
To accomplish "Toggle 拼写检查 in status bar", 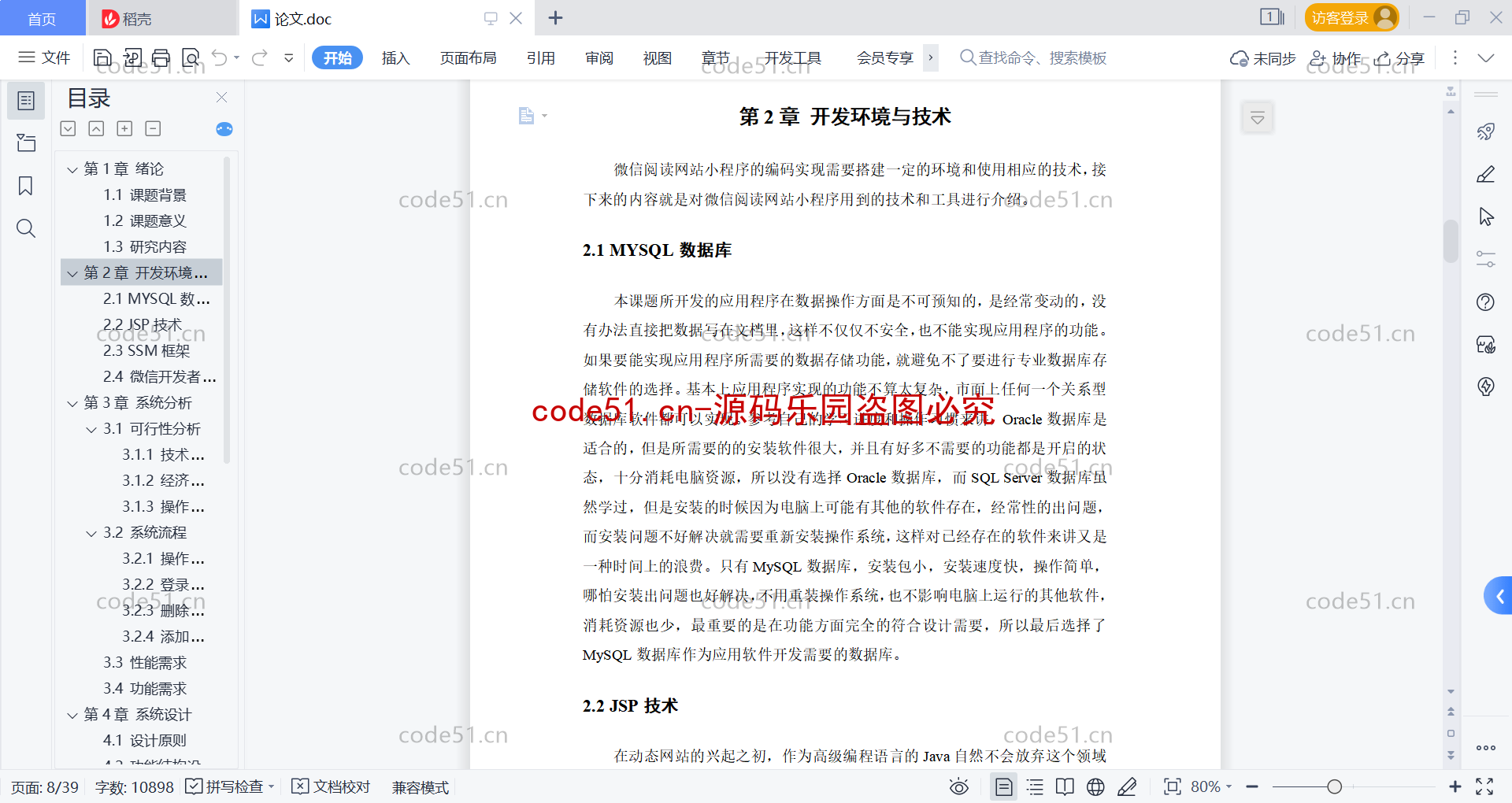I will click(228, 786).
